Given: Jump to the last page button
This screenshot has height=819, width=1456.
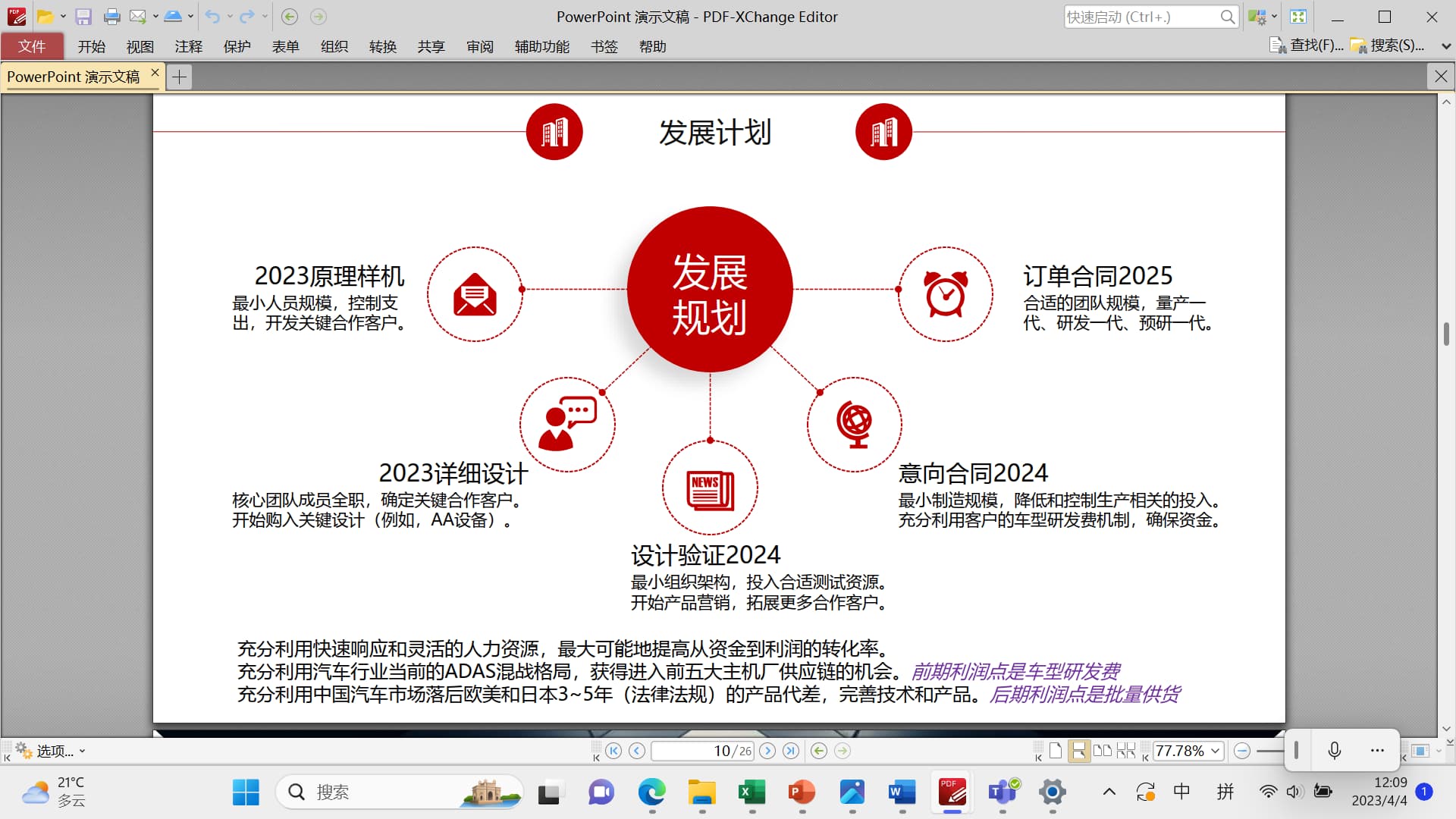Looking at the screenshot, I should 791,751.
